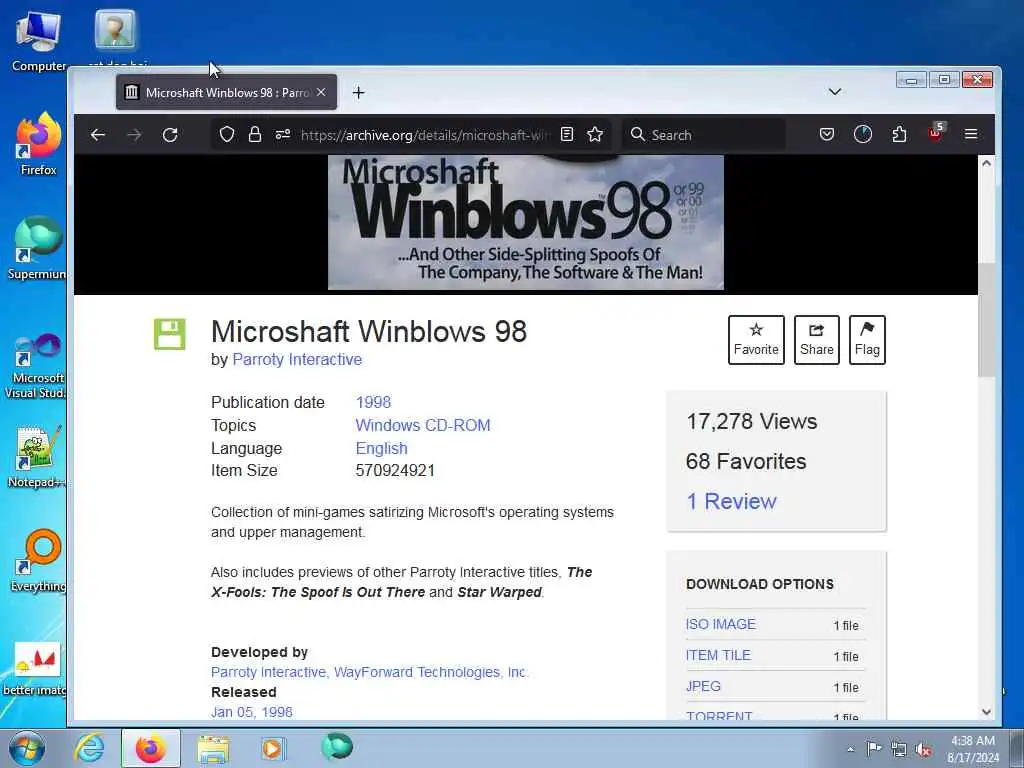This screenshot has height=768, width=1024.
Task: Launch Internet Explorer from the taskbar
Action: coord(89,748)
